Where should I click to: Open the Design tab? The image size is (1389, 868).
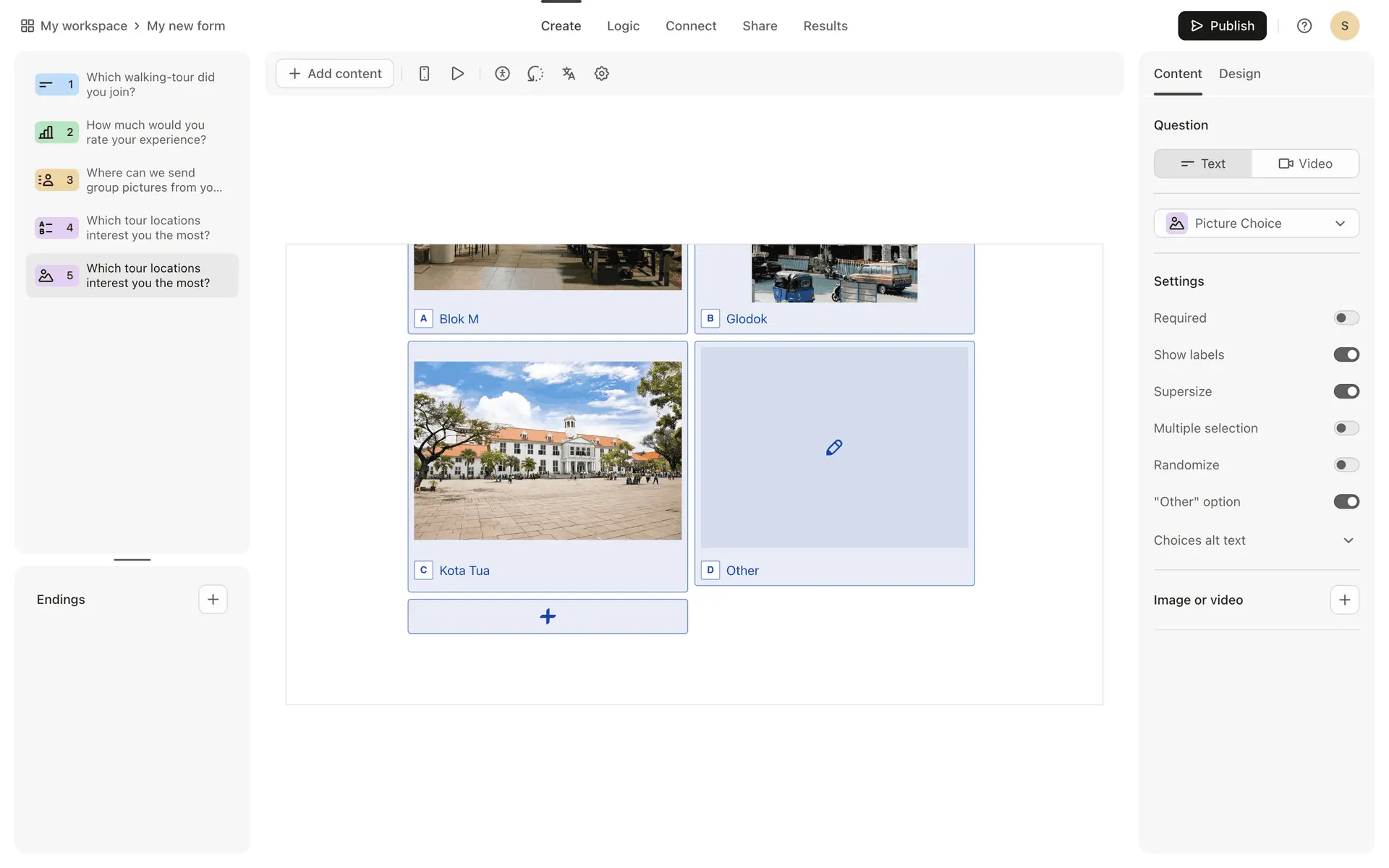pyautogui.click(x=1239, y=74)
